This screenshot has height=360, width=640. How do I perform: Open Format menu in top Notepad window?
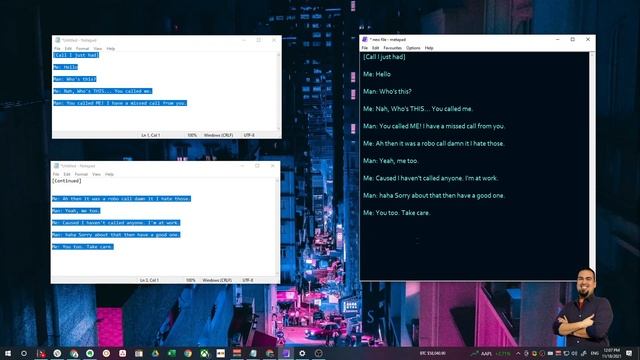[82, 49]
